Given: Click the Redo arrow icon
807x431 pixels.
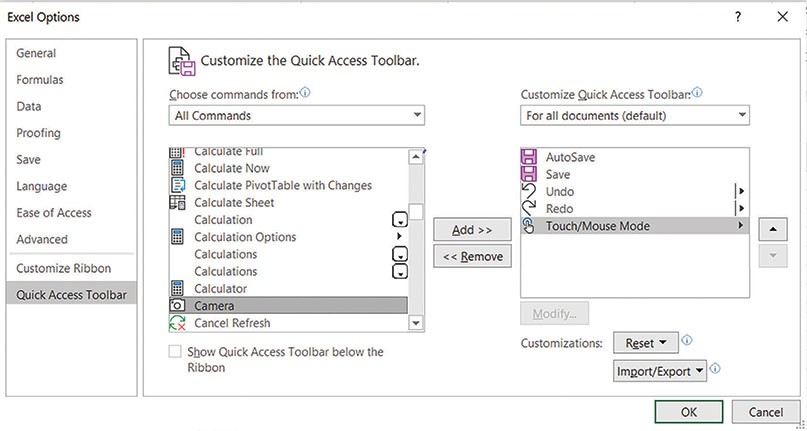Looking at the screenshot, I should 529,208.
